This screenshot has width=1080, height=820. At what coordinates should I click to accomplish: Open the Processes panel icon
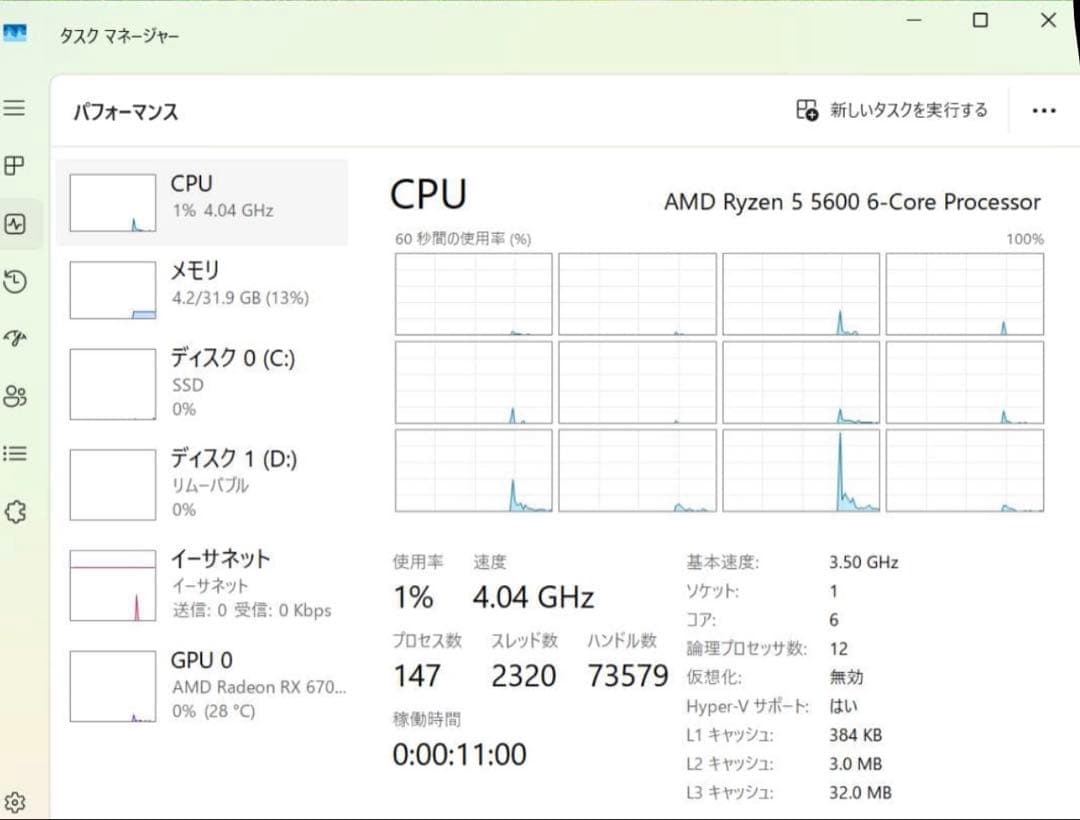tap(15, 166)
